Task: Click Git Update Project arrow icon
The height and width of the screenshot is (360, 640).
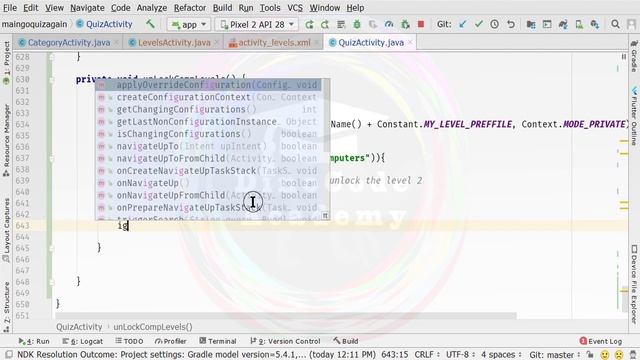Action: pos(462,24)
